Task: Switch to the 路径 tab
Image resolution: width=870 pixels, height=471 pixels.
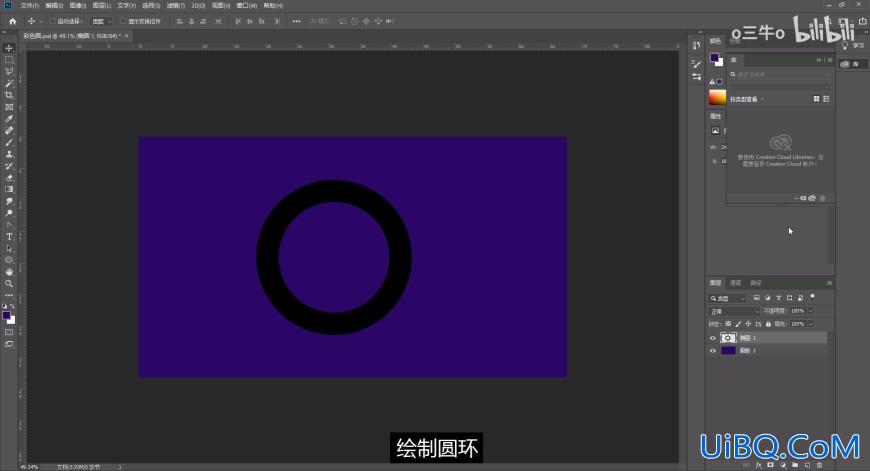Action: tap(756, 283)
